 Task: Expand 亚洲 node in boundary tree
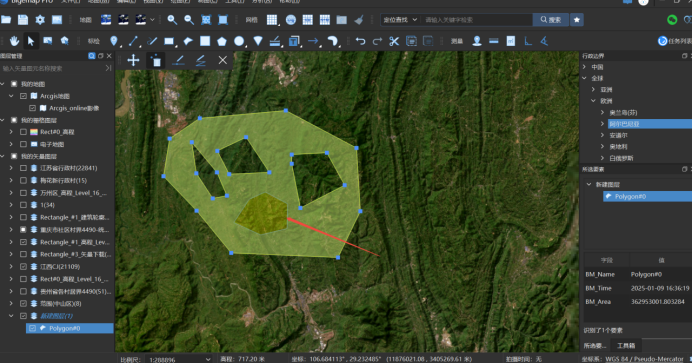click(593, 89)
